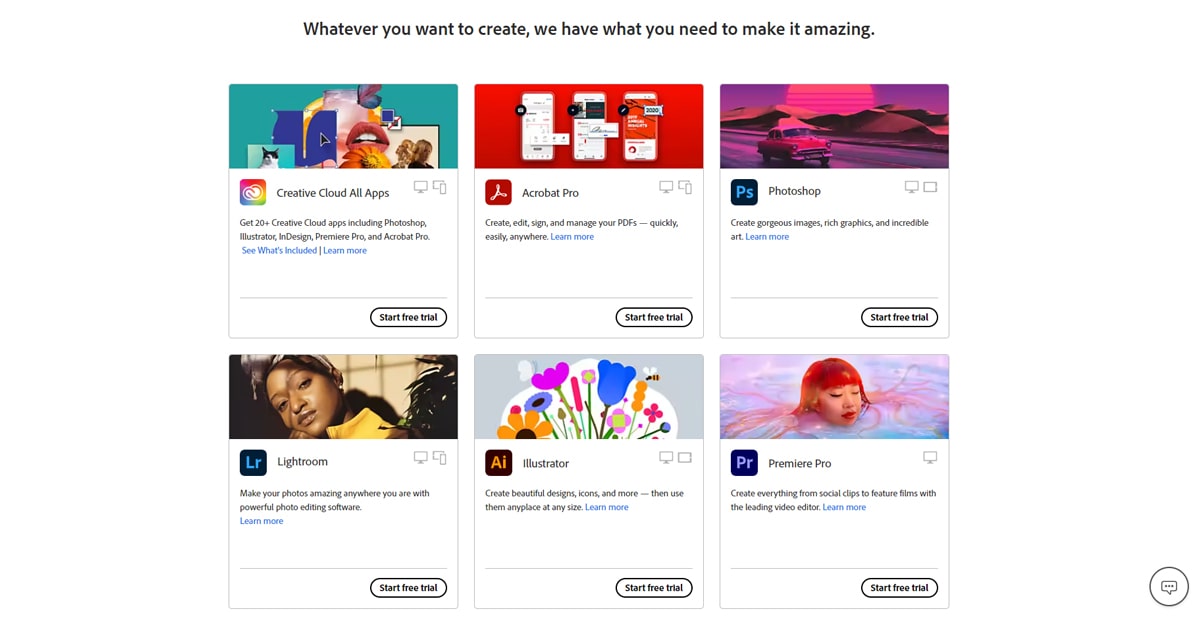Image resolution: width=1200 pixels, height=630 pixels.
Task: Open the See What's Included link
Action: tap(279, 251)
